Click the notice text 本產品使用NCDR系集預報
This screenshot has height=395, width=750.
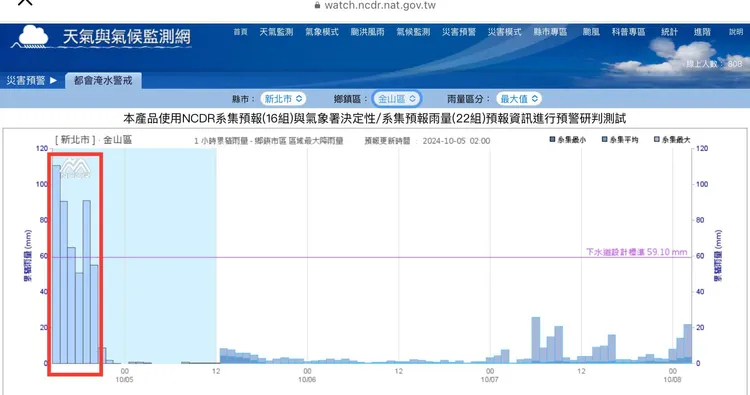coord(375,118)
